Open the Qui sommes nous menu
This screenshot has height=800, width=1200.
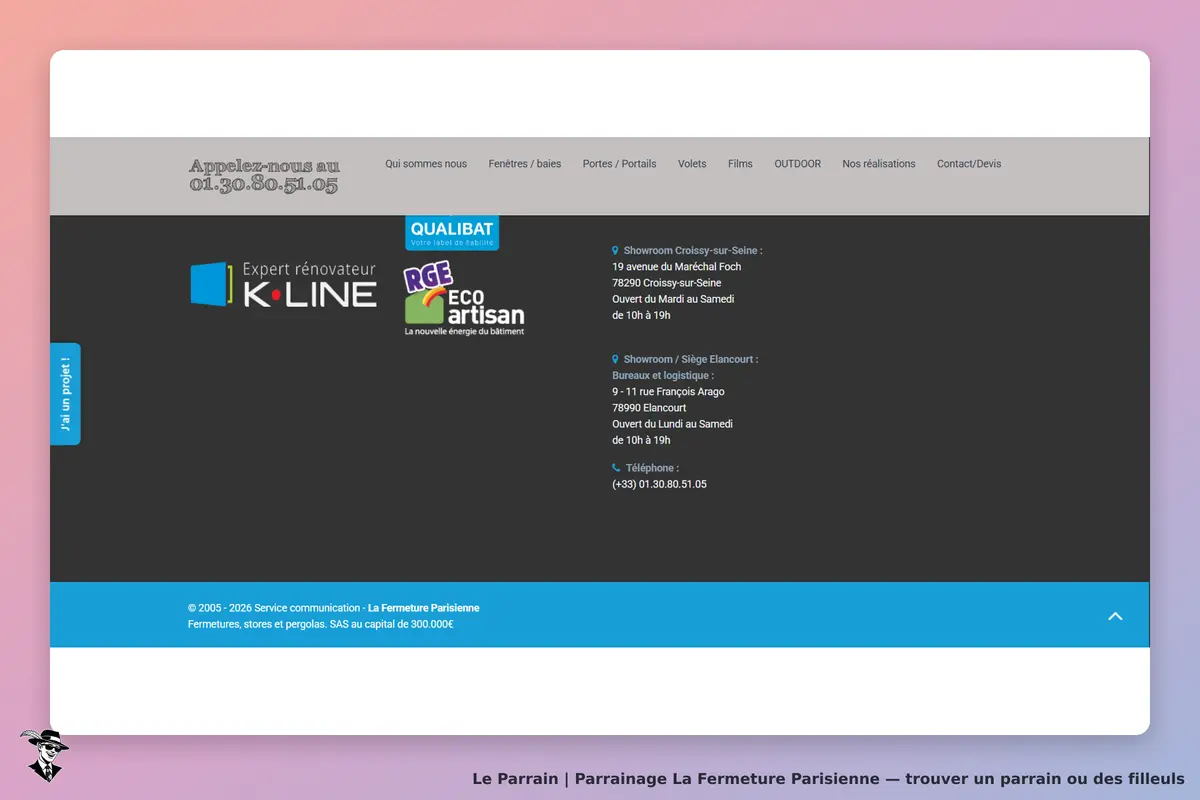(x=426, y=164)
